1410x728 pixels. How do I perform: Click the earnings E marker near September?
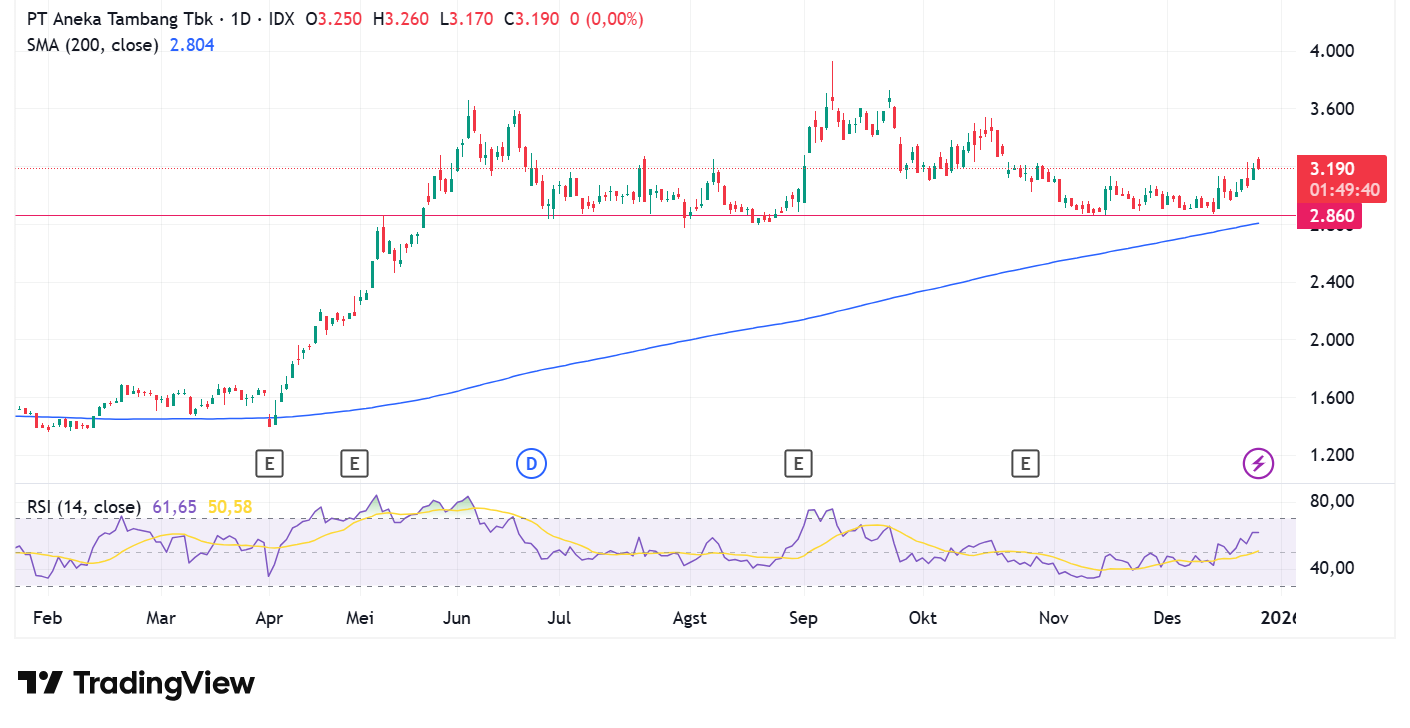click(x=798, y=463)
